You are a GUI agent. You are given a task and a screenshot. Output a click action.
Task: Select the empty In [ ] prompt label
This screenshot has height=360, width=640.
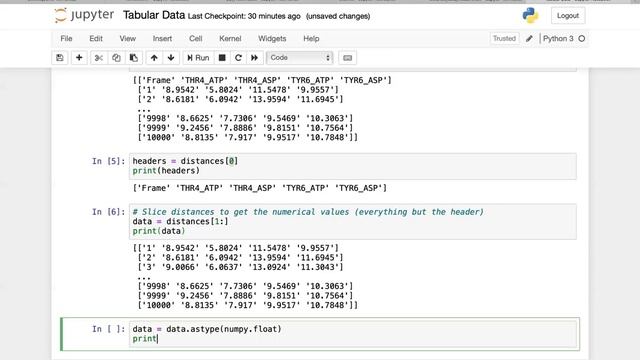[108, 329]
